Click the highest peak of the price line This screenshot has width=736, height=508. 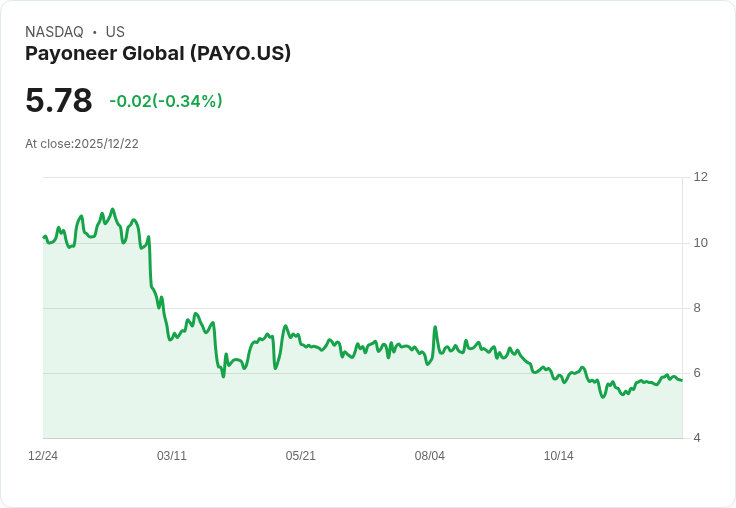(113, 209)
